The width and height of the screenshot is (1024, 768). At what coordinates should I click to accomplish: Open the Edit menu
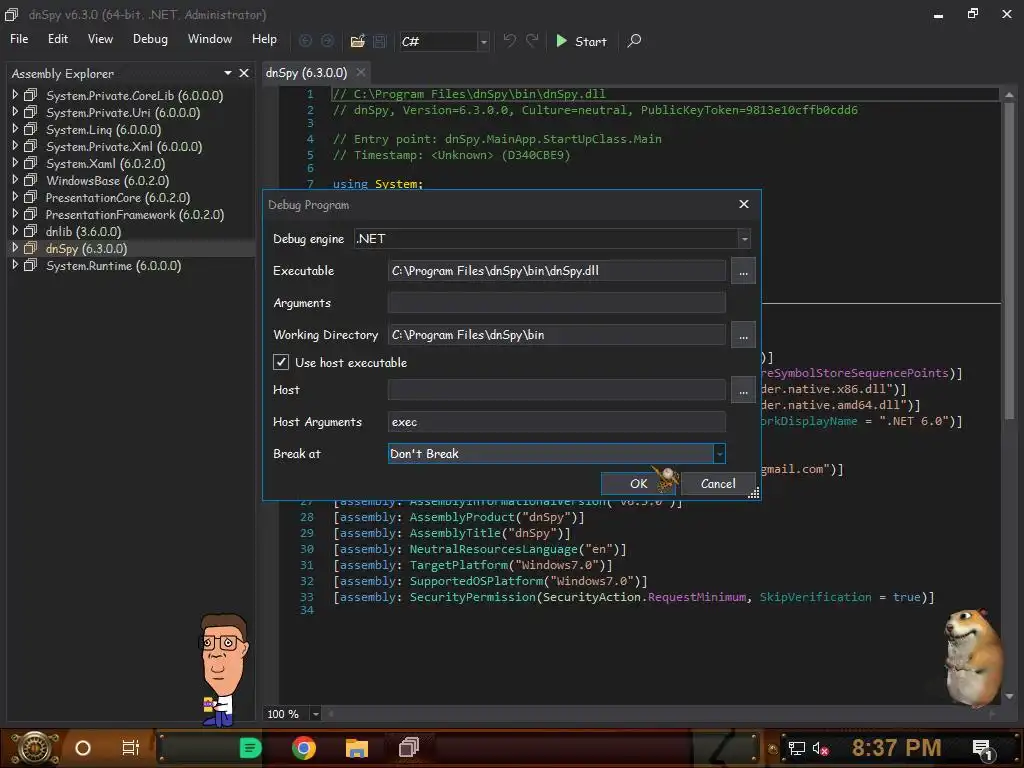pyautogui.click(x=57, y=39)
